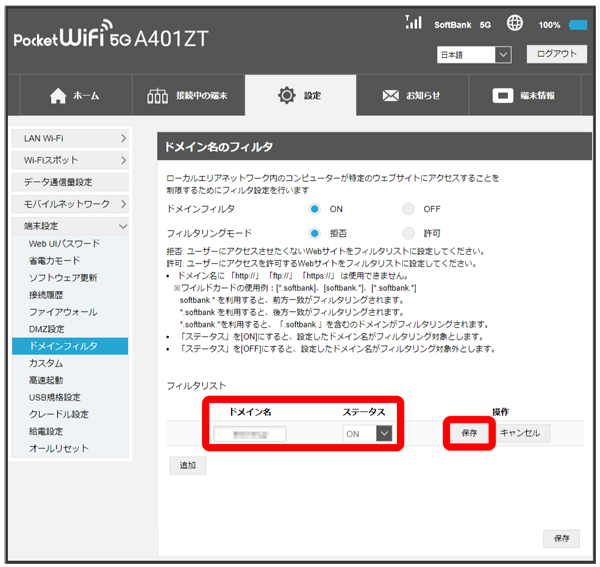Viewport: 600px width, 567px height.
Task: Click the battery status icon
Action: click(578, 24)
